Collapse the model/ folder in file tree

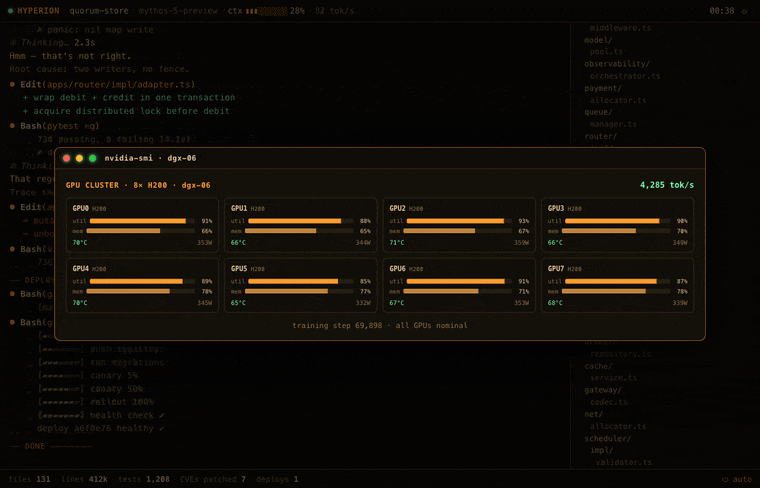(598, 40)
